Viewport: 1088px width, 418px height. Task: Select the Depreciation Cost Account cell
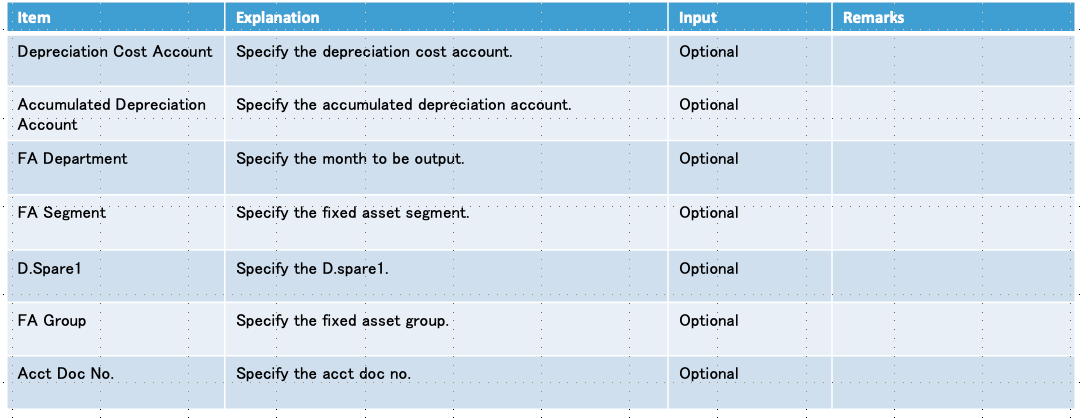point(117,59)
